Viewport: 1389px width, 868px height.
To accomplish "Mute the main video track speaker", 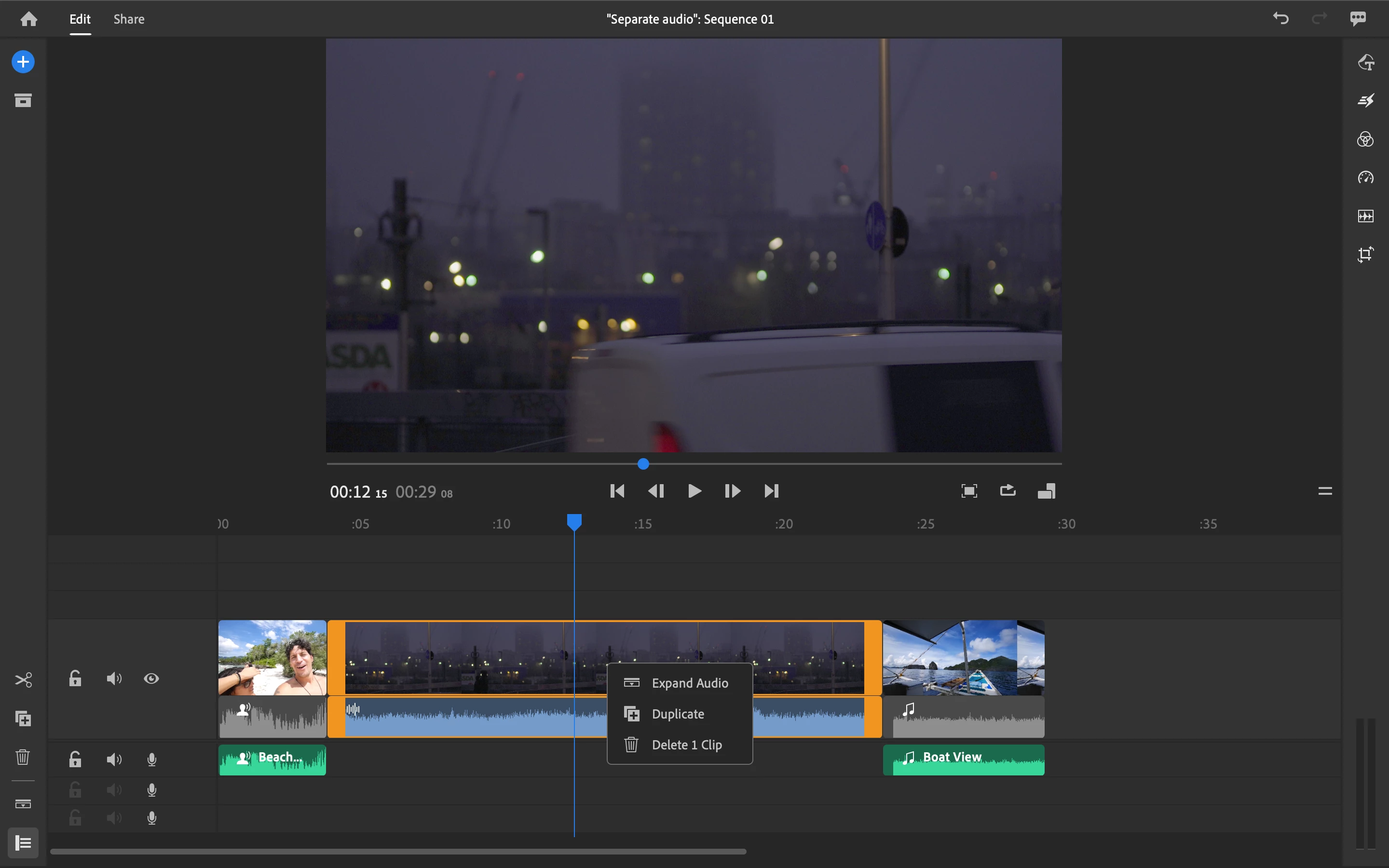I will coord(114,678).
